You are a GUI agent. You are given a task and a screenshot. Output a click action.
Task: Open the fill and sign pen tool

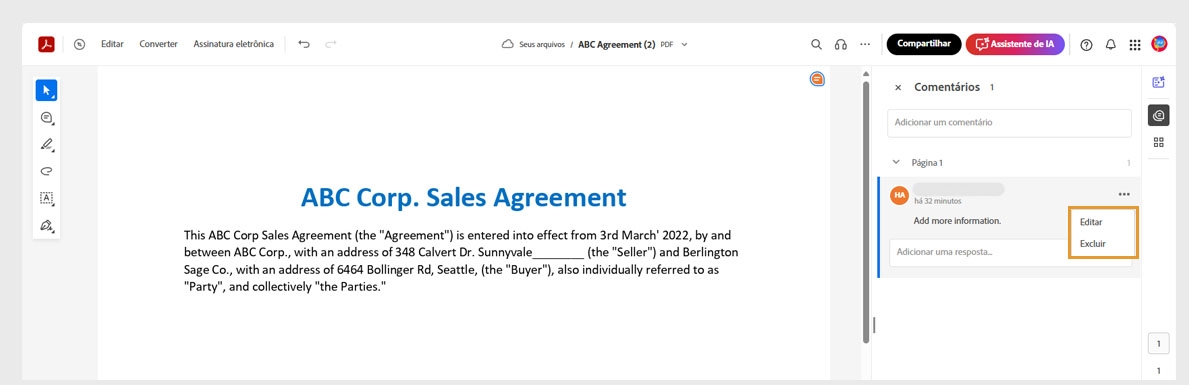coord(46,225)
